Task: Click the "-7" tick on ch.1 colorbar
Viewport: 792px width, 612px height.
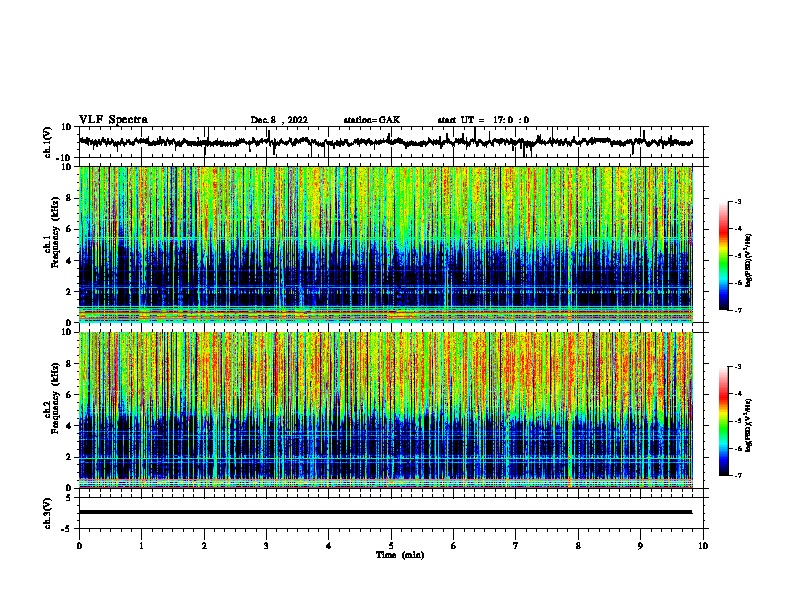Action: (x=738, y=310)
